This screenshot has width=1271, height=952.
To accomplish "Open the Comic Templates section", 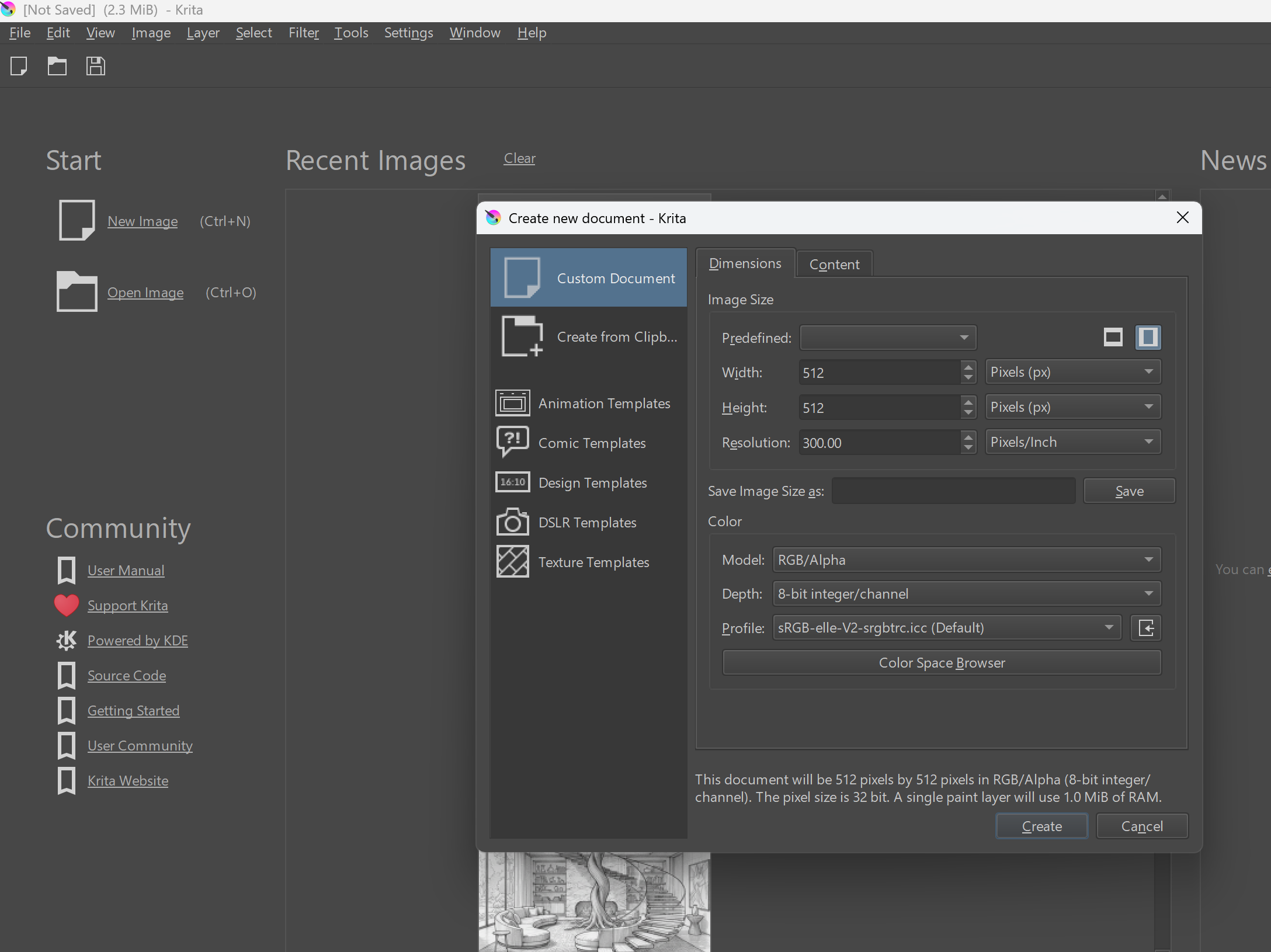I will [586, 442].
